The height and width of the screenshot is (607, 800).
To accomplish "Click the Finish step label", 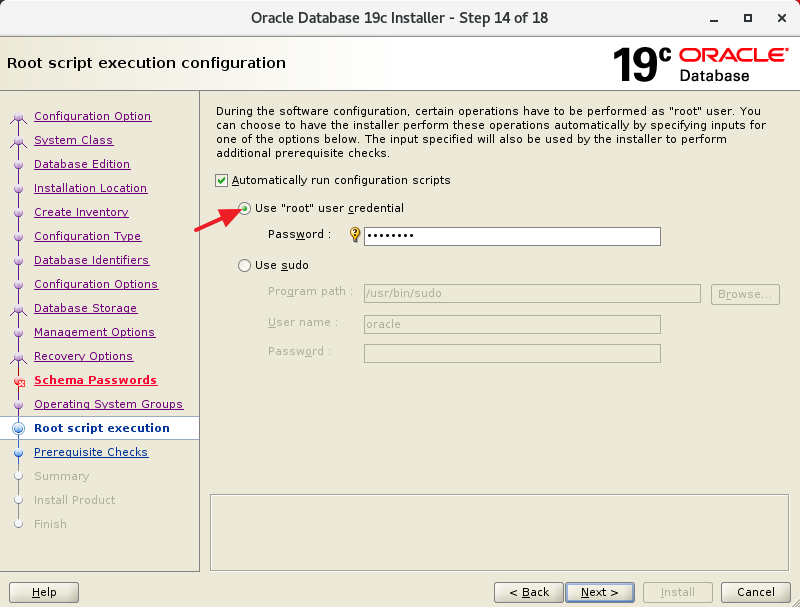I will 50,524.
